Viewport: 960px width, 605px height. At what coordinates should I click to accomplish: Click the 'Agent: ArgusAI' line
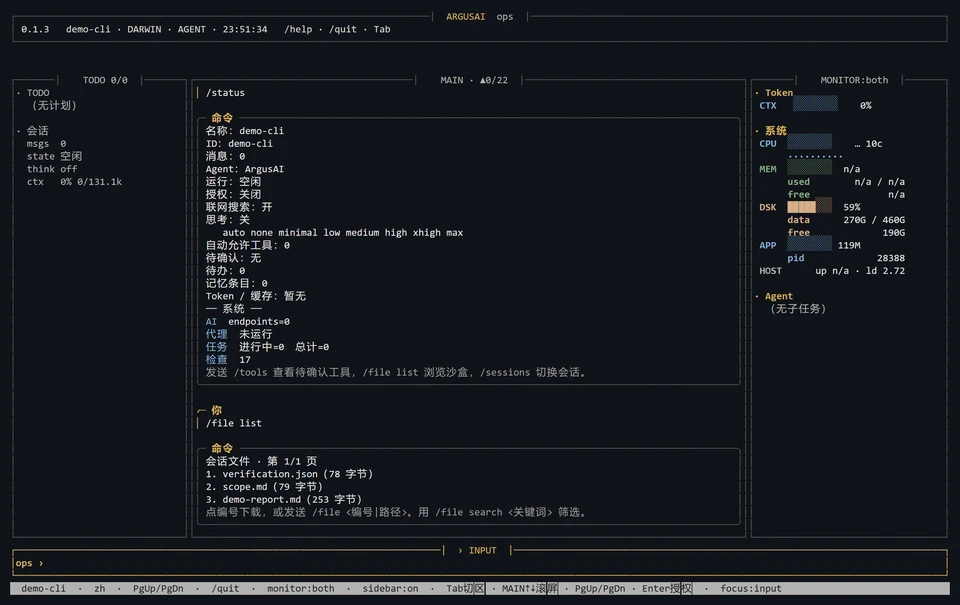point(244,169)
